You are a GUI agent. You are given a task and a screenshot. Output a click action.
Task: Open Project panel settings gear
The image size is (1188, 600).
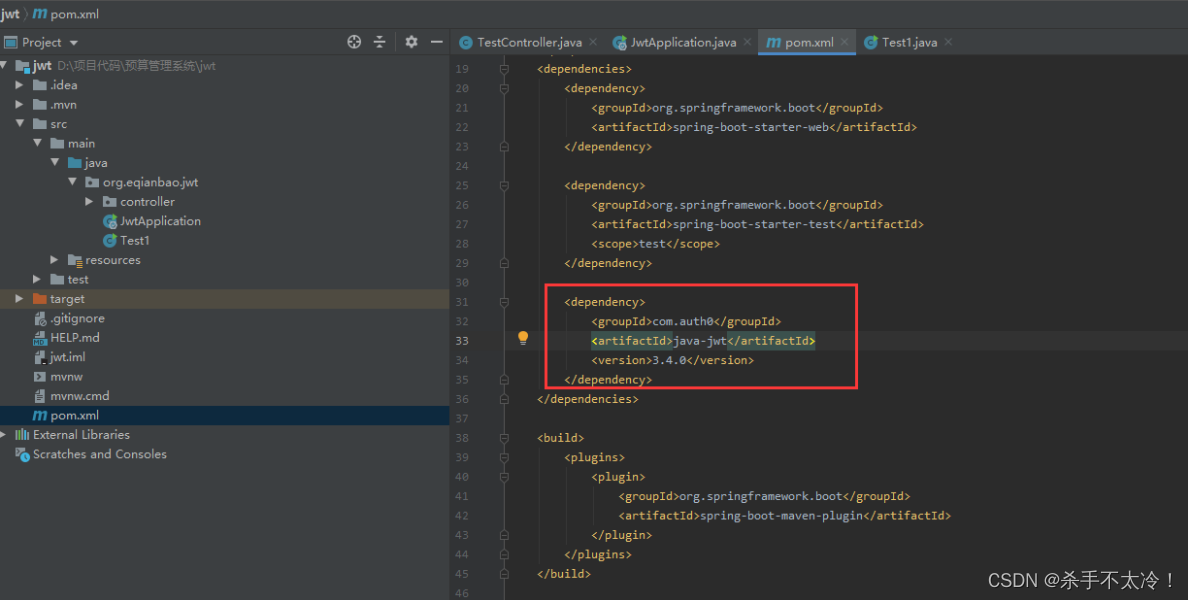[411, 42]
